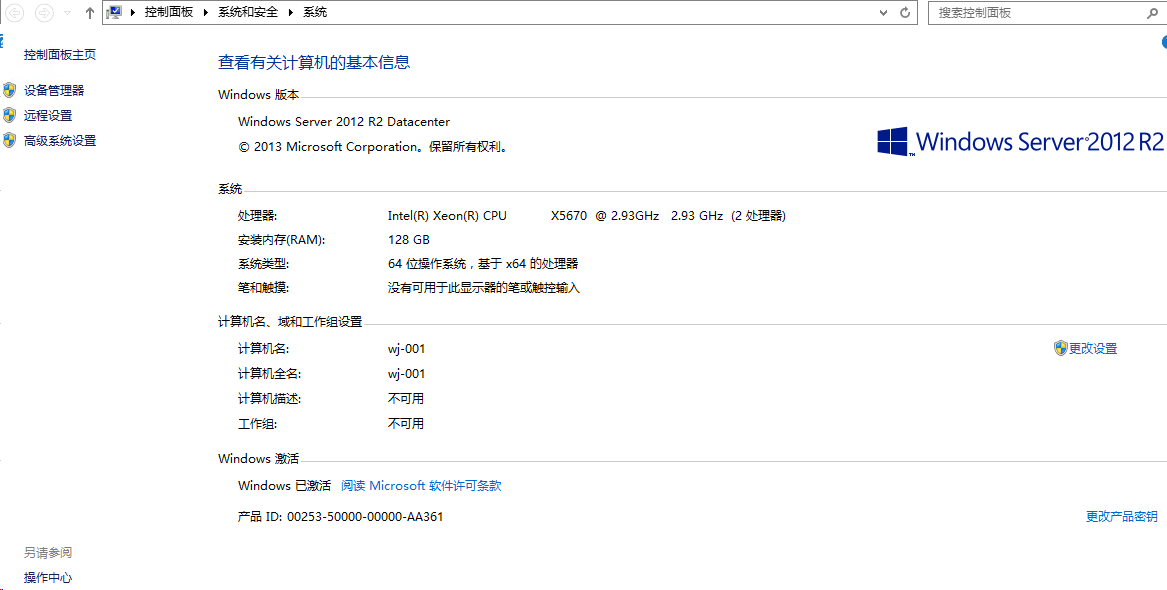Click the 计算机全名 value wj-001
The image size is (1167, 590).
(406, 374)
